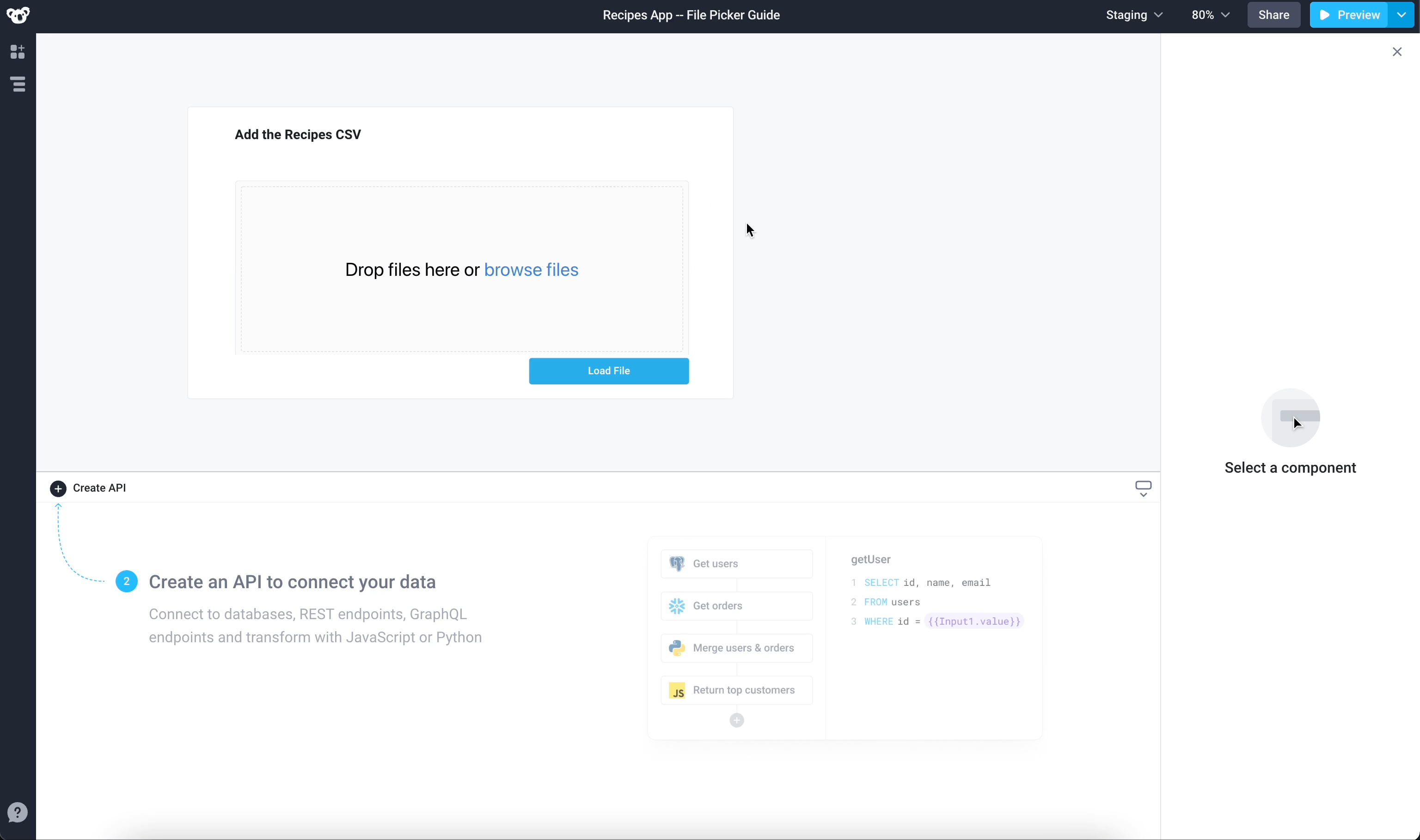This screenshot has height=840, width=1420.
Task: Open the 80% zoom level dropdown
Action: [x=1210, y=15]
